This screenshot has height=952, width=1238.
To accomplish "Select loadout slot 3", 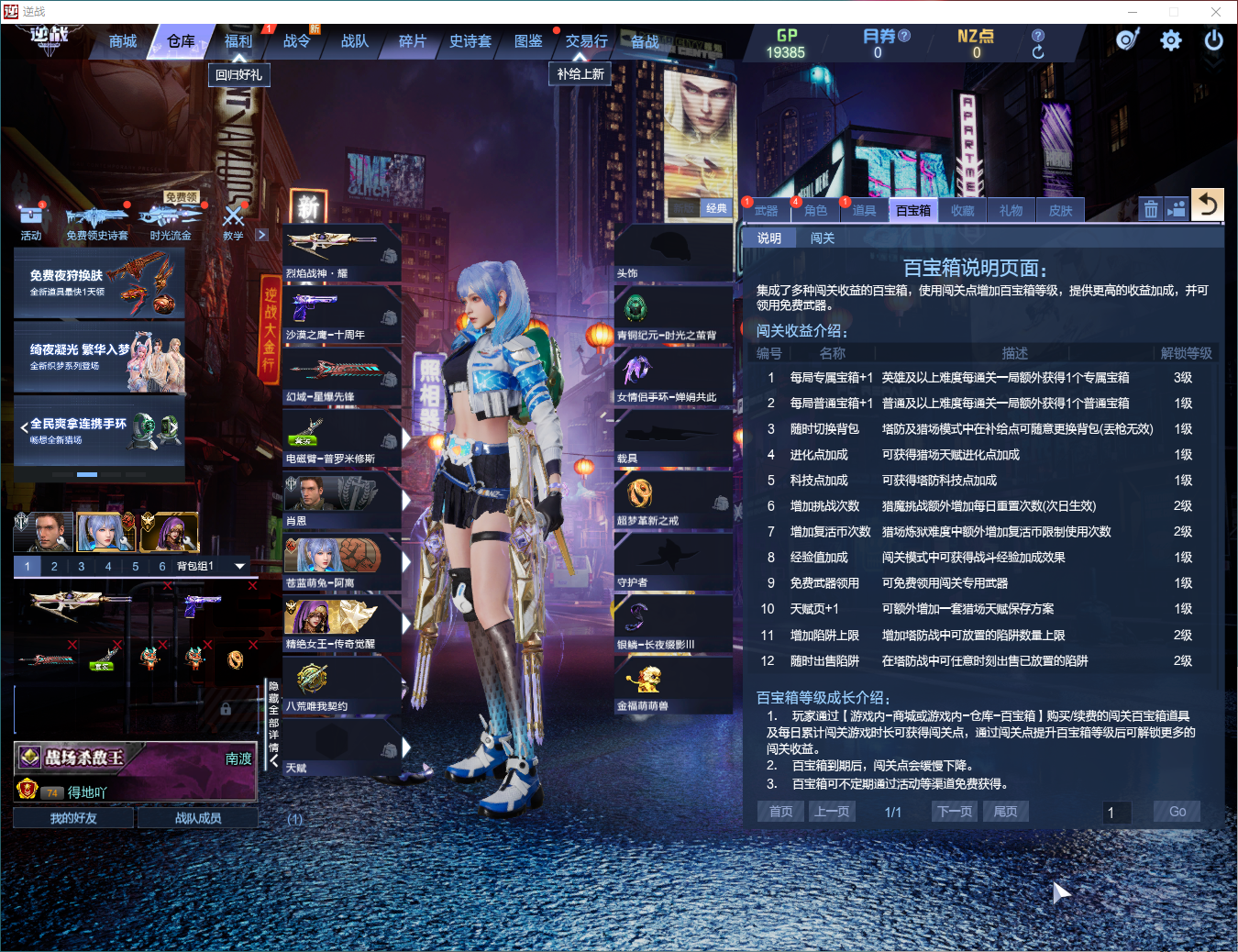I will pos(81,566).
